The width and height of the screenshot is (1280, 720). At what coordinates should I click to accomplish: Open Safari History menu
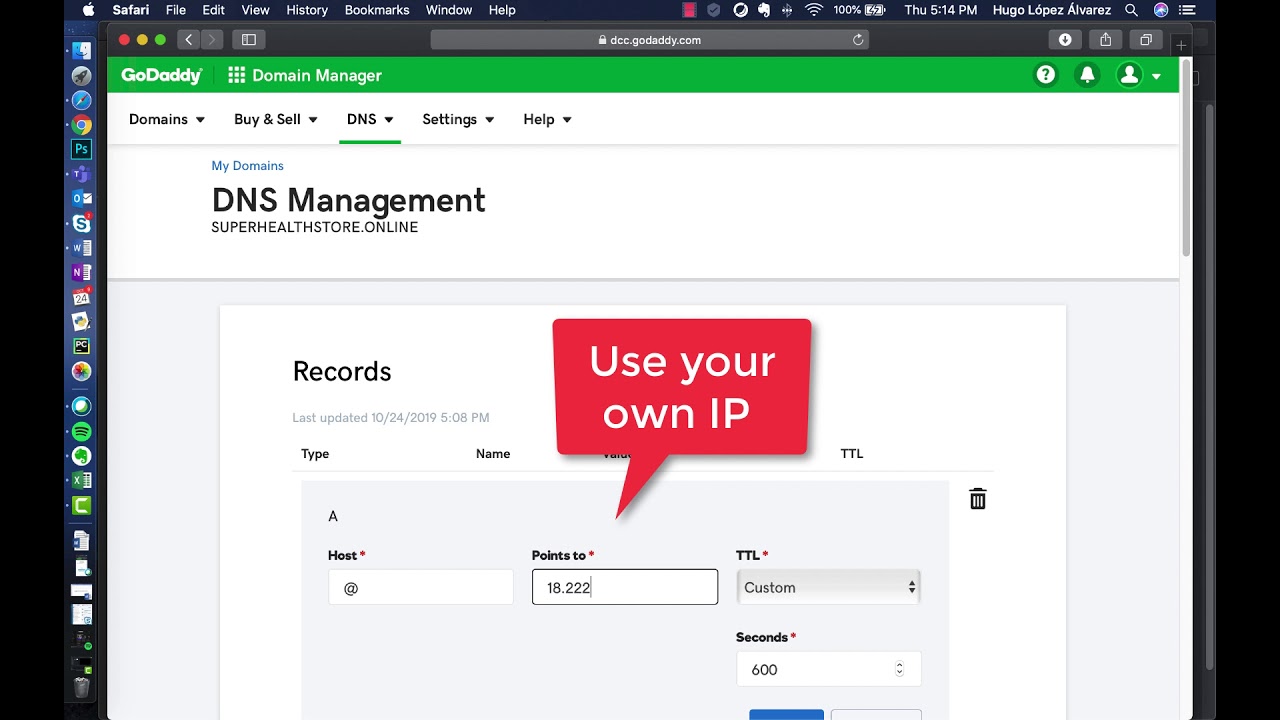[x=307, y=10]
